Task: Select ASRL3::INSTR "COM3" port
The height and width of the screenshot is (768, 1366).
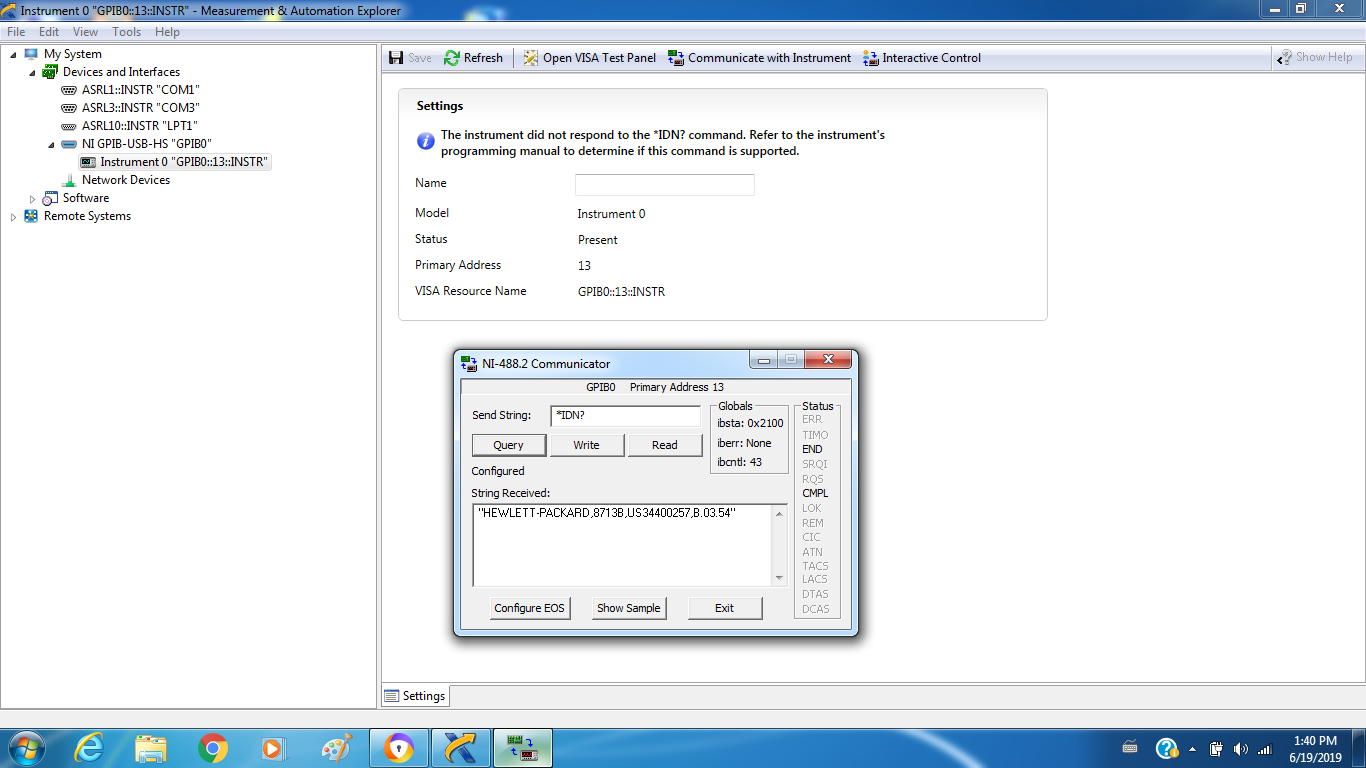Action: pyautogui.click(x=141, y=108)
